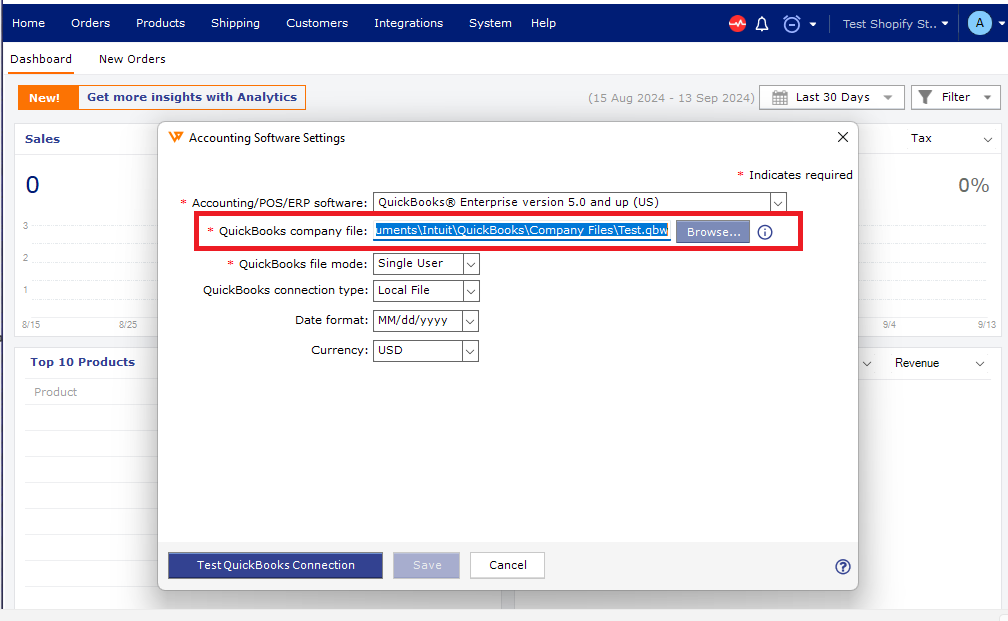The width and height of the screenshot is (1008, 621).
Task: Open the Help menu
Action: point(543,23)
